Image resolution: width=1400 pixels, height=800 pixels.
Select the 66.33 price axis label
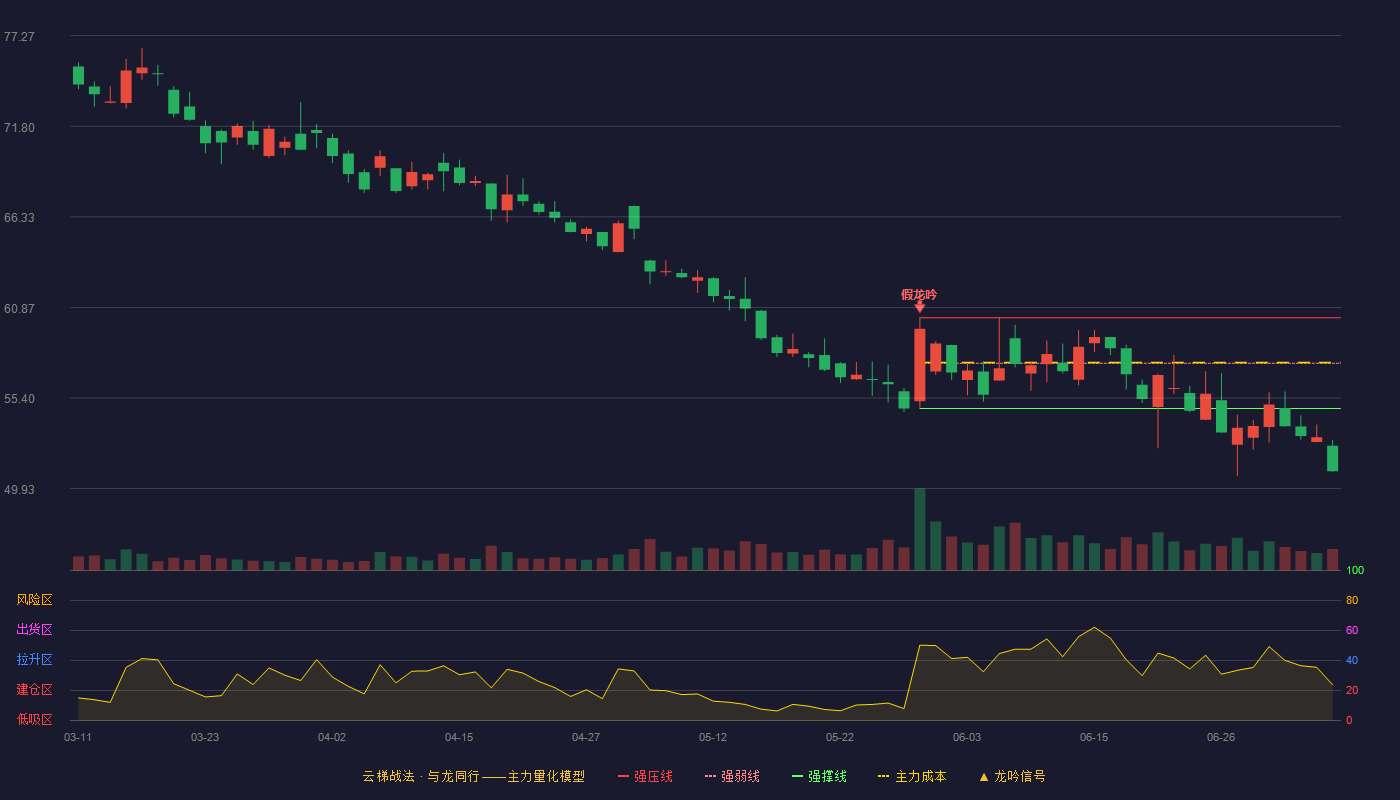coord(19,218)
